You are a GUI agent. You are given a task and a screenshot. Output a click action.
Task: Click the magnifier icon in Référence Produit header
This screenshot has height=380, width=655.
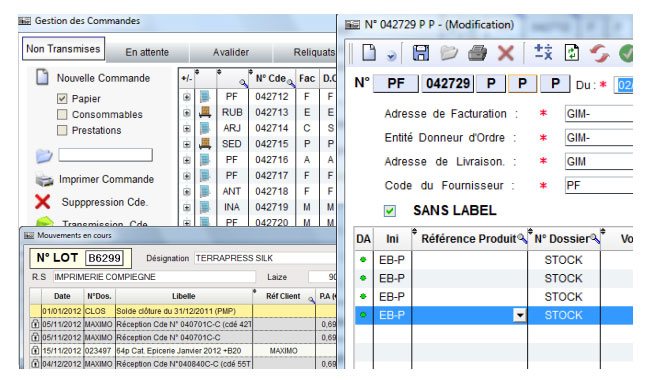coord(522,238)
